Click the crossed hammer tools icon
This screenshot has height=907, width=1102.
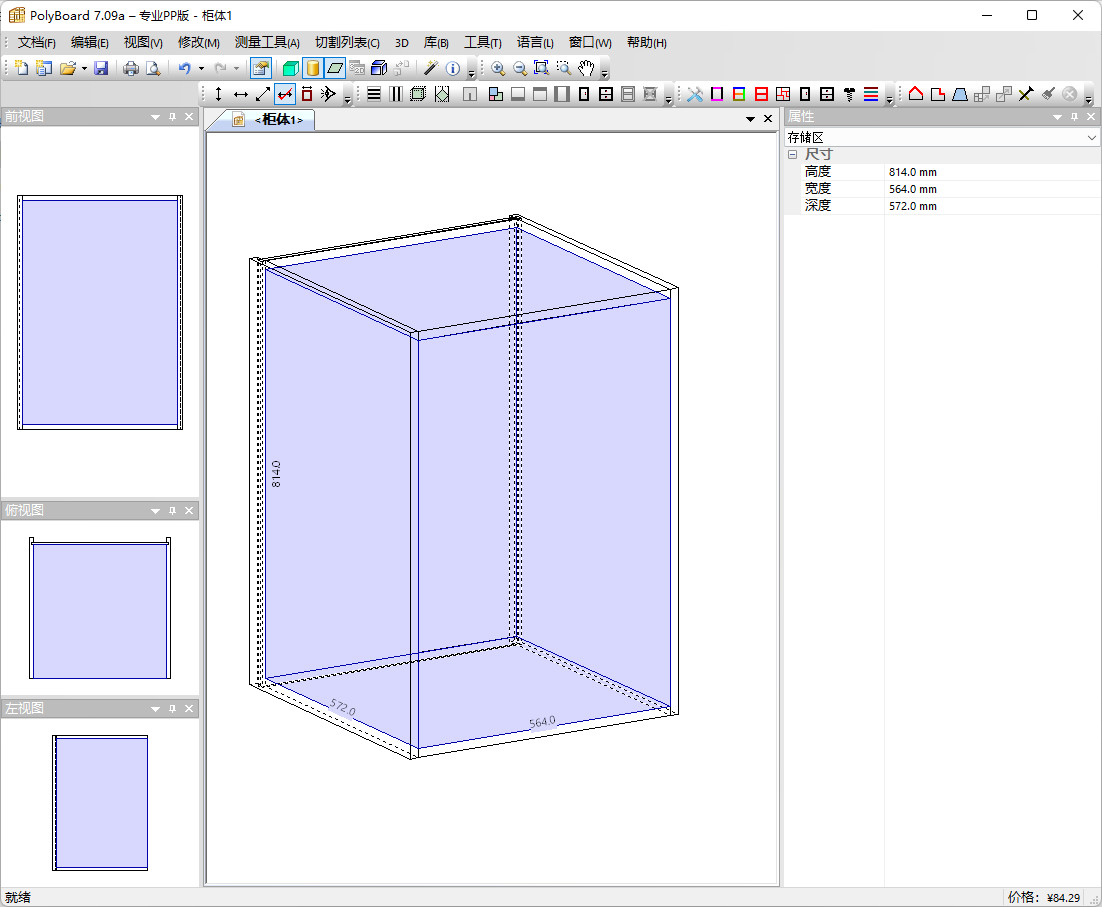pos(695,94)
